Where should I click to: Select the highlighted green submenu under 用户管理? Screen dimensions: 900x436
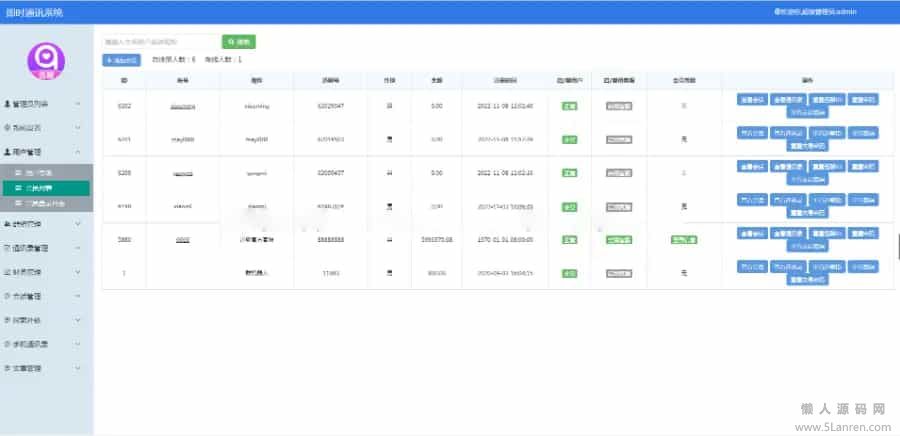click(x=46, y=188)
